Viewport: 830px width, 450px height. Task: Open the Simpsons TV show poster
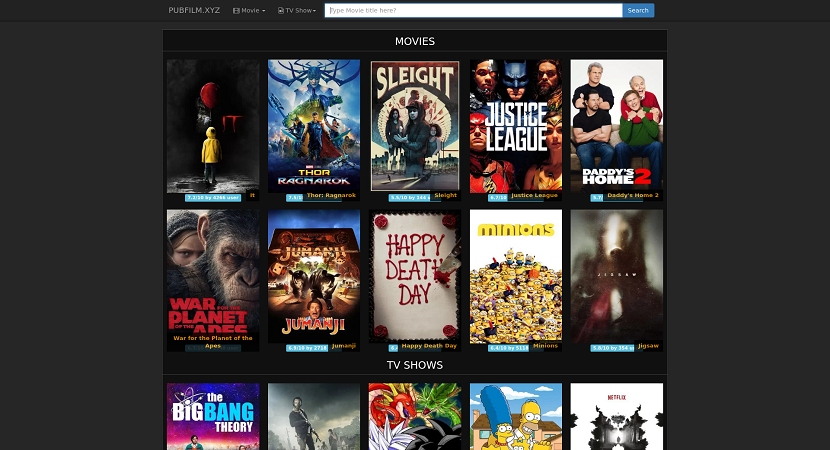(516, 417)
